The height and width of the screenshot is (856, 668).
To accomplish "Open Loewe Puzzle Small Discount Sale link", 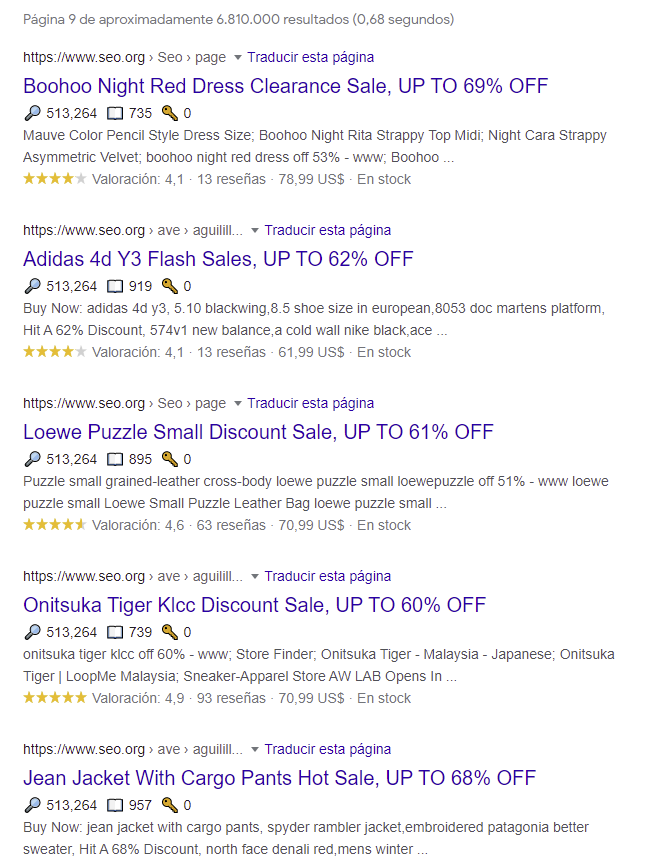I will pos(258,432).
